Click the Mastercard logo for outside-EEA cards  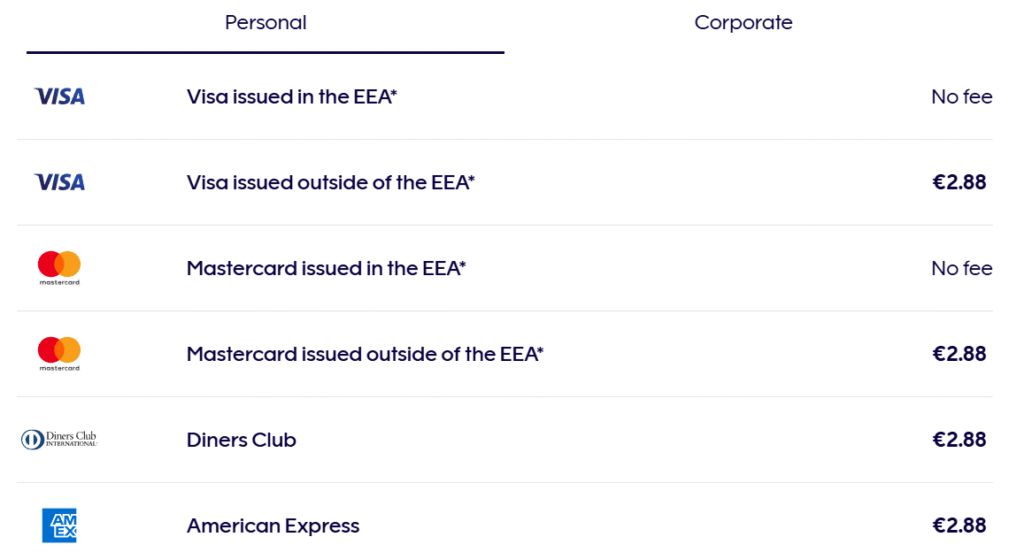point(59,353)
